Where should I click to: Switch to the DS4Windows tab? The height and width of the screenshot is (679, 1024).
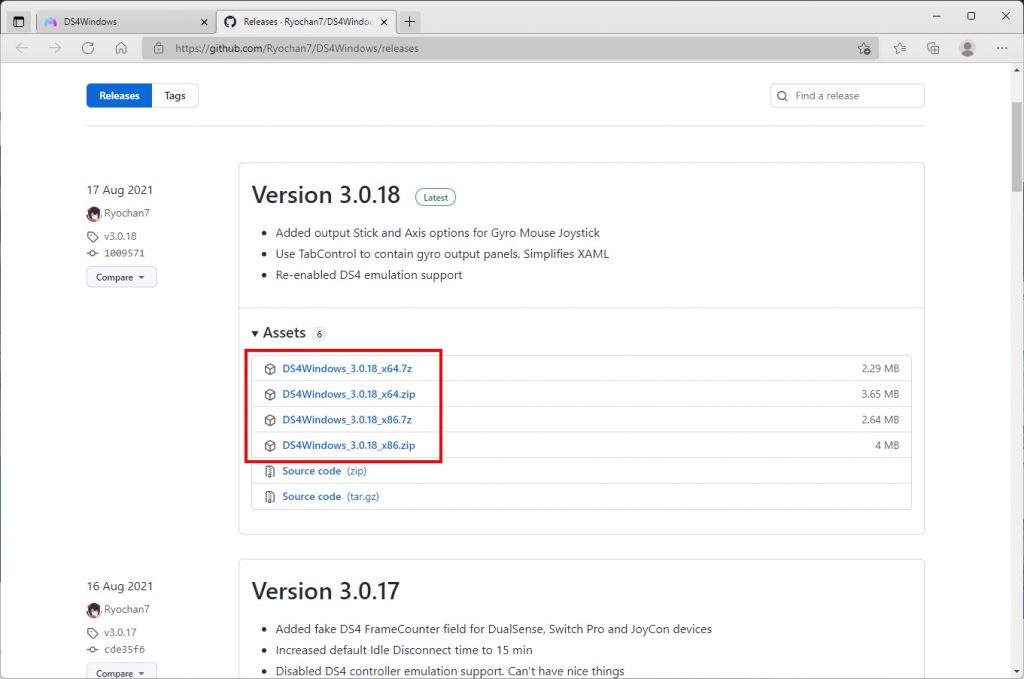click(124, 22)
